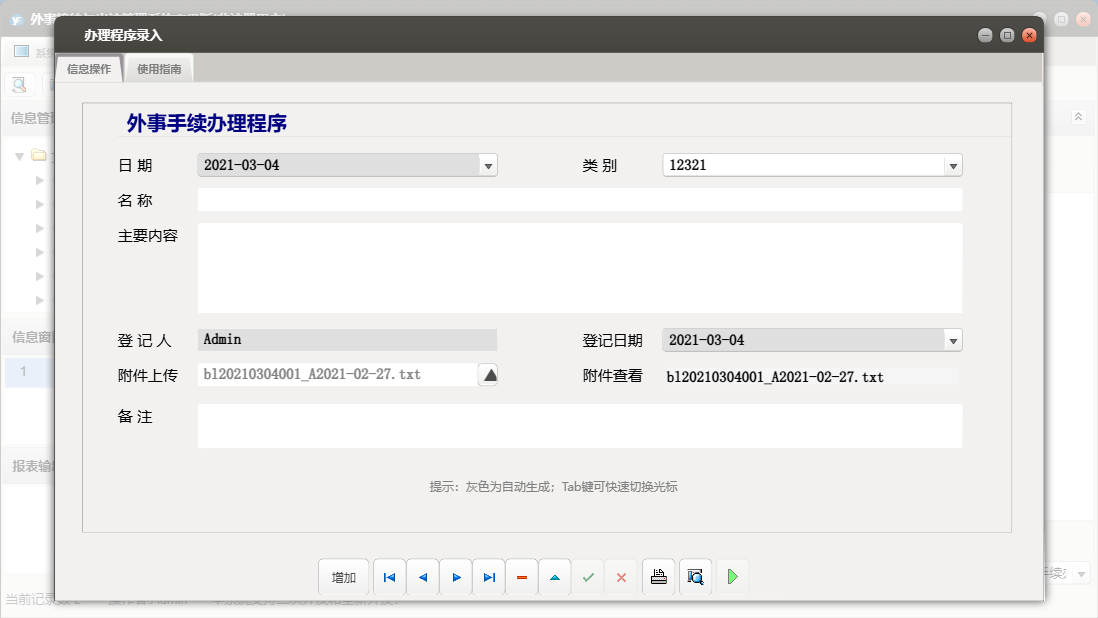Screen dimensions: 1098x618
Task: Click the 增加 button to add a record
Action: [343, 577]
